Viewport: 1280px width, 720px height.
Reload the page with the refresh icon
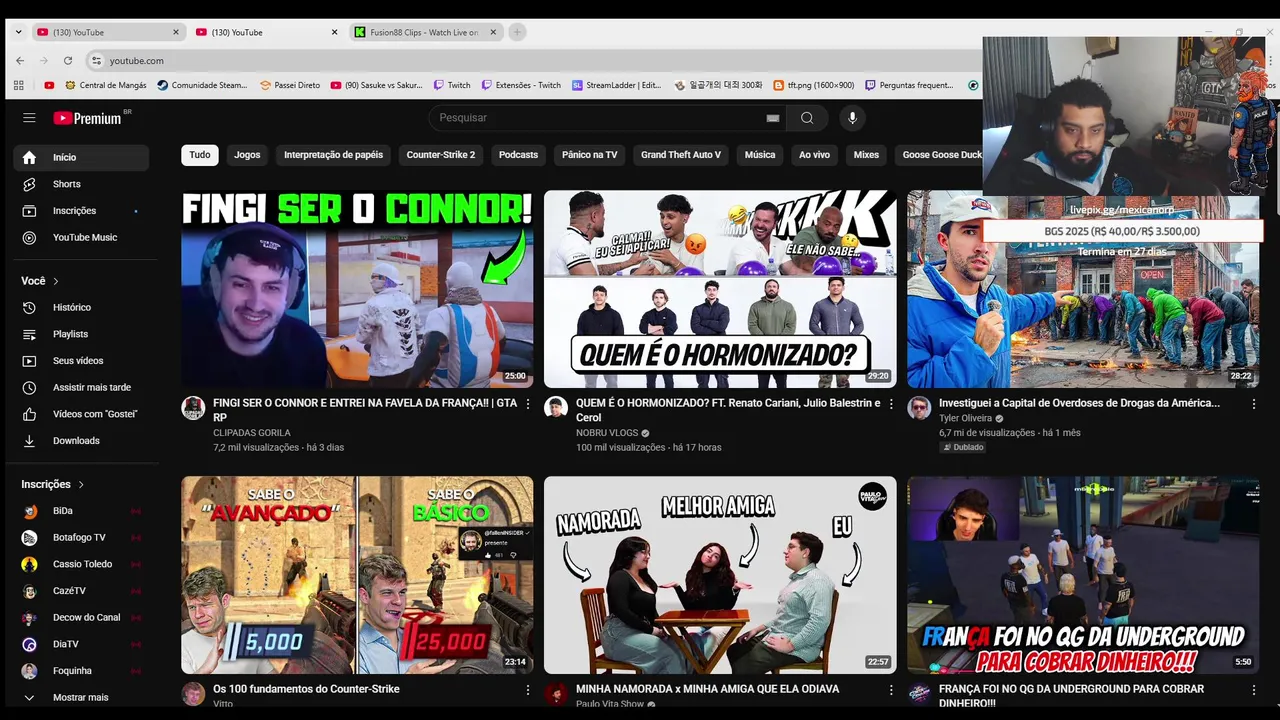pyautogui.click(x=68, y=61)
